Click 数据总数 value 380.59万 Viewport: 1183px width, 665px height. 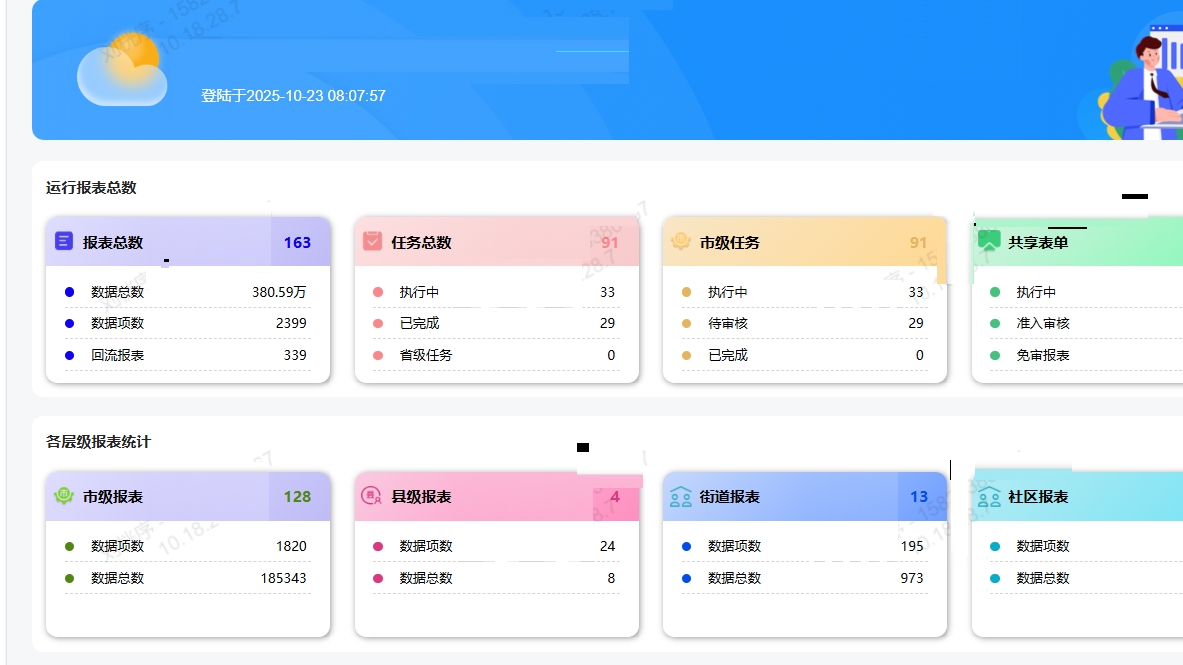[x=279, y=292]
